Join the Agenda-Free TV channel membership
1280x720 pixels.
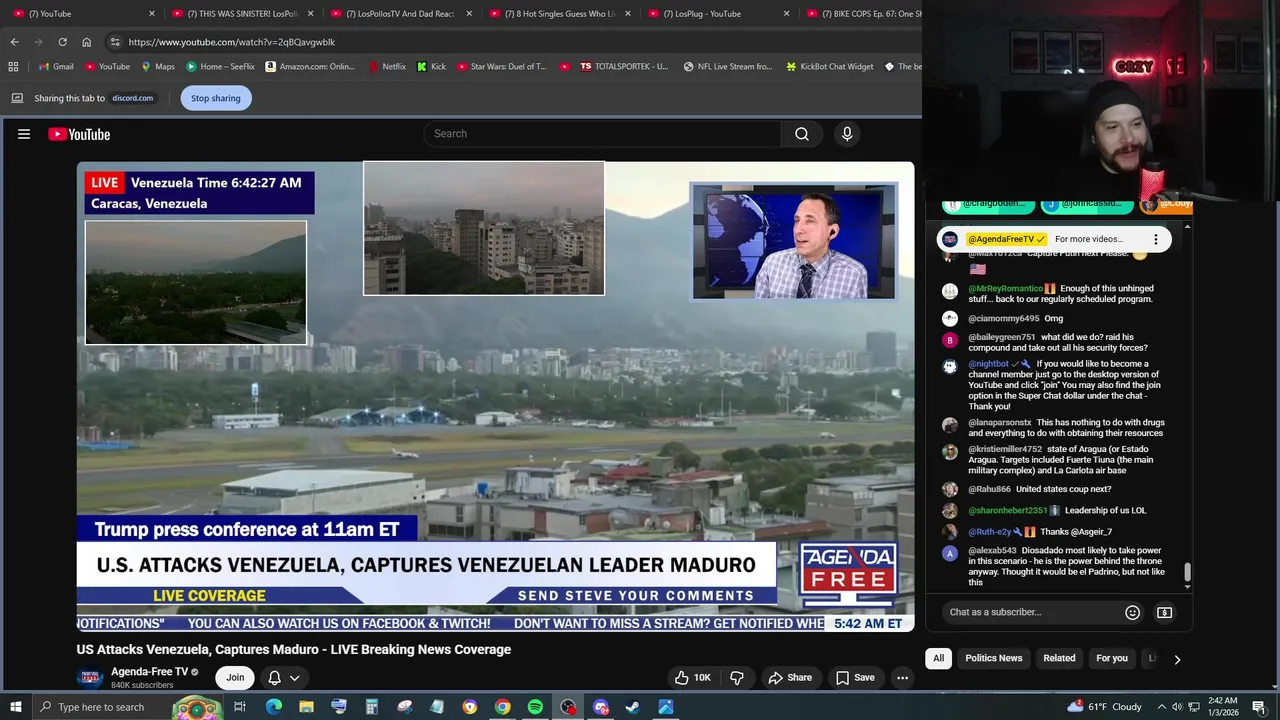235,678
